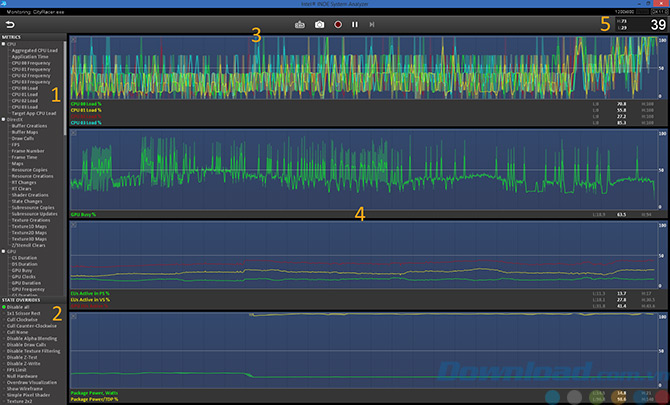Collapse the CPU metrics group

coord(4,44)
